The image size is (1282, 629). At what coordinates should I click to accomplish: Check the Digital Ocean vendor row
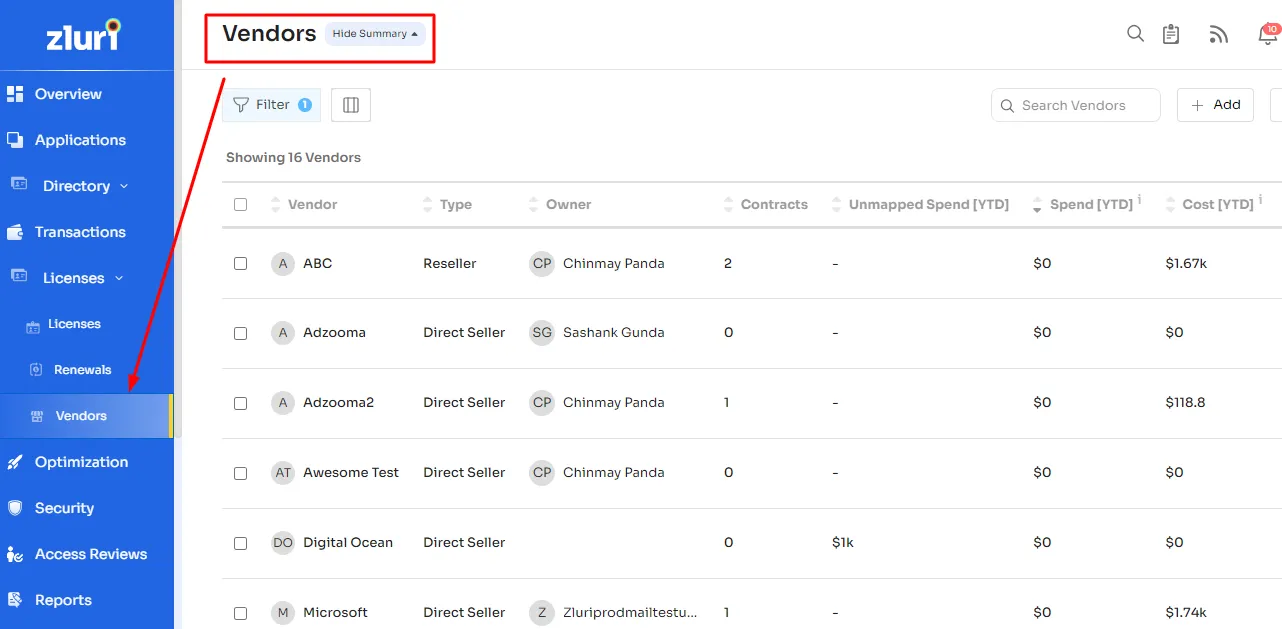tap(240, 543)
